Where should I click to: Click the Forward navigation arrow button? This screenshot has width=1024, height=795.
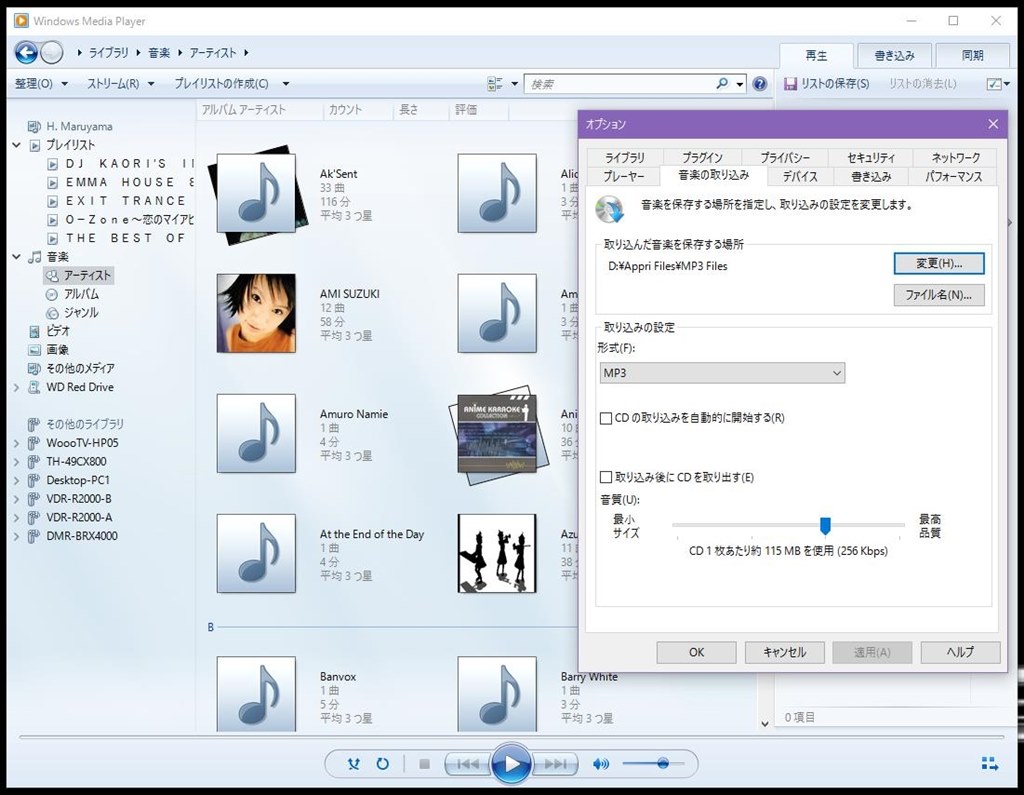coord(52,52)
